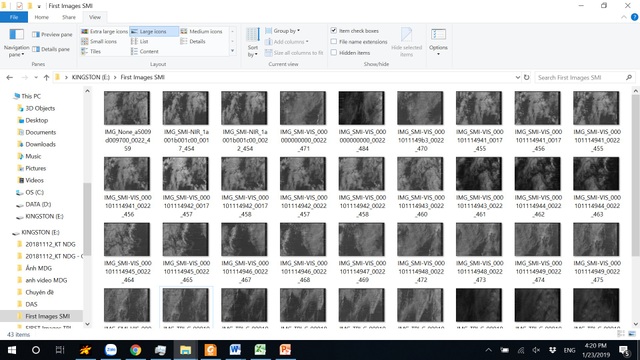
Task: Open Word from the taskbar
Action: [x=235, y=350]
